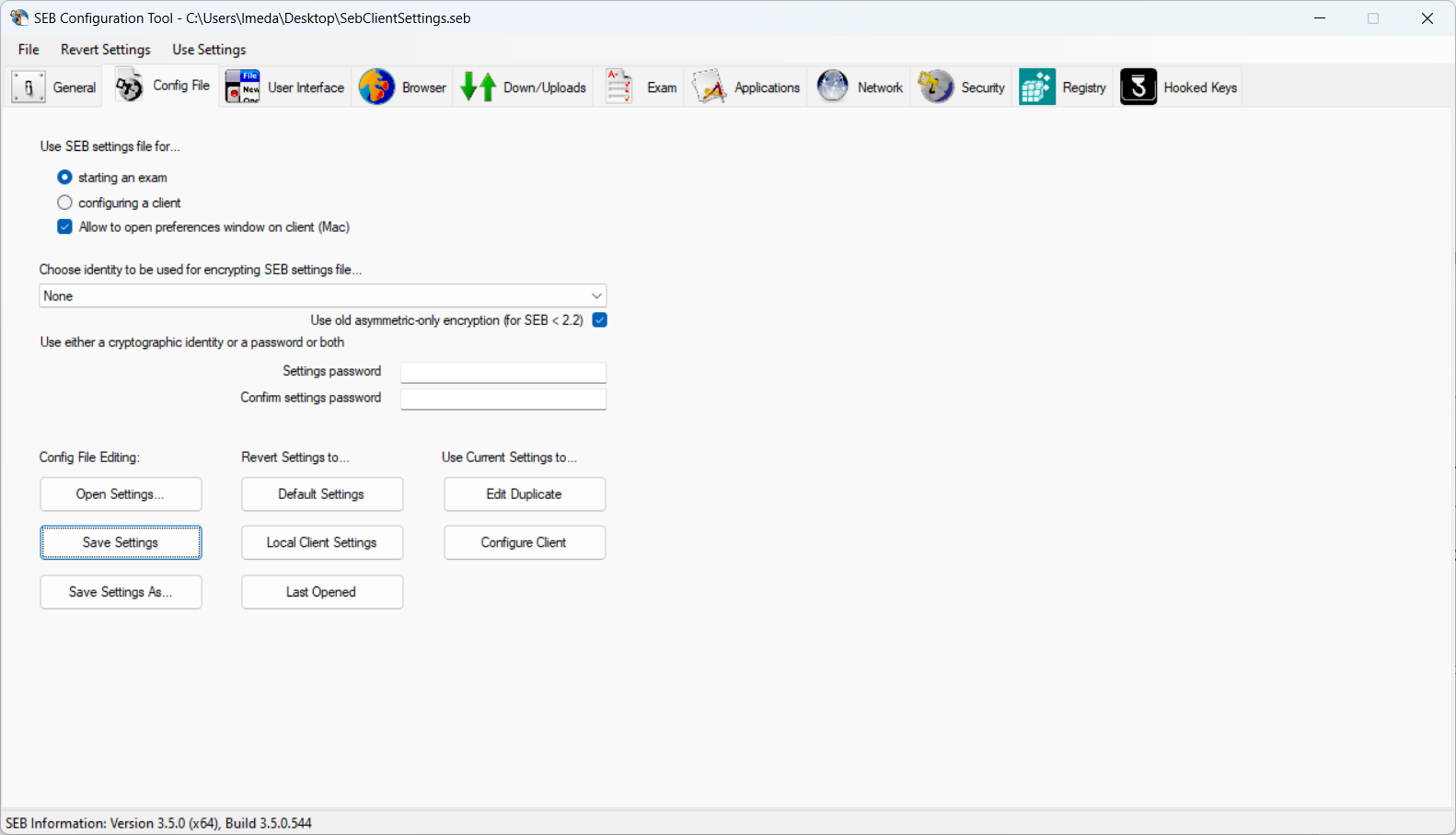1456x835 pixels.
Task: Click 'Use either a cryptographic identity' text
Action: point(192,342)
